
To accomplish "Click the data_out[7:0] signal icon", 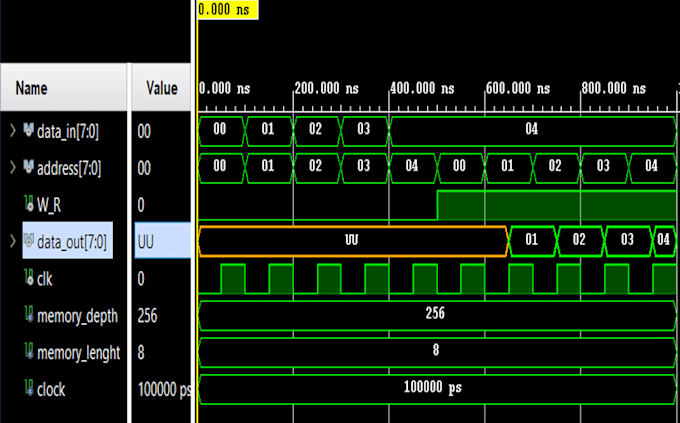I will [29, 240].
